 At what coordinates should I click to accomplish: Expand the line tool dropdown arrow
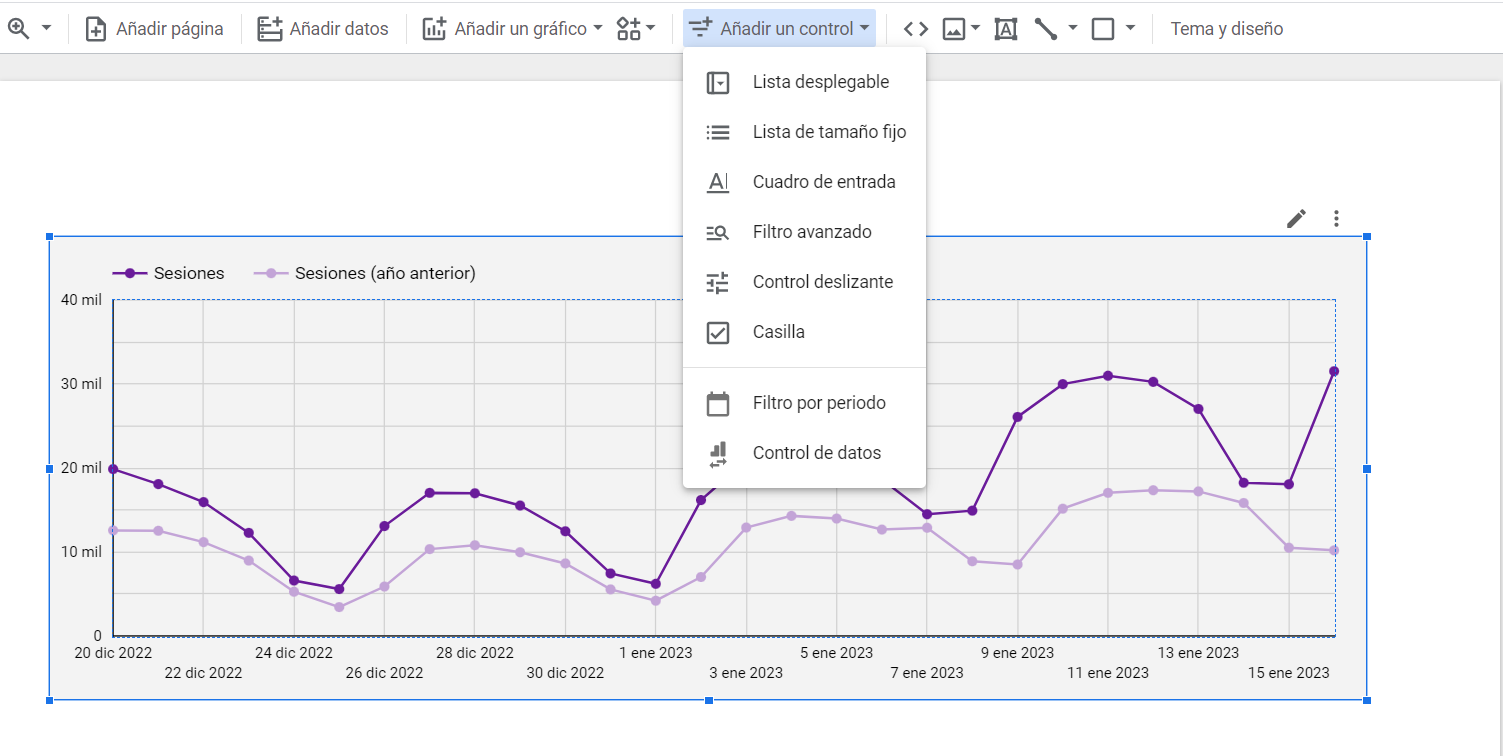(x=1073, y=29)
